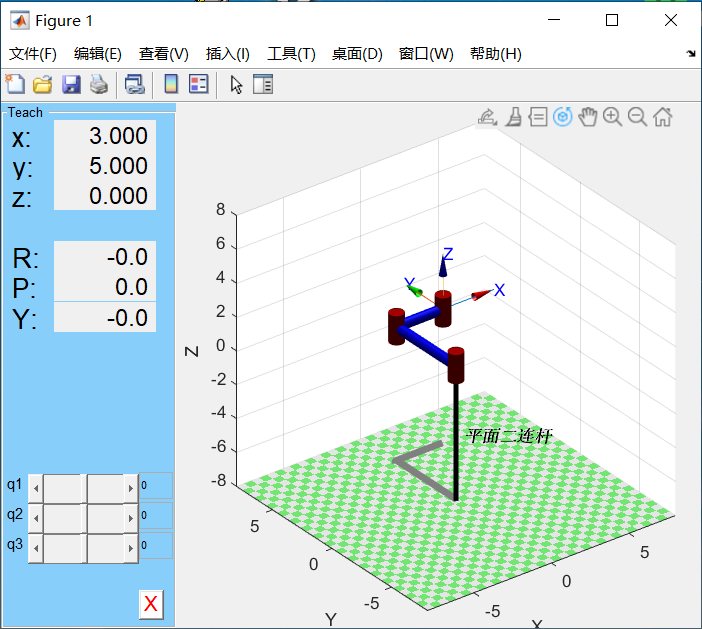Click the q3 slider thumb
Viewport: 702px width, 629px height.
tap(86, 548)
